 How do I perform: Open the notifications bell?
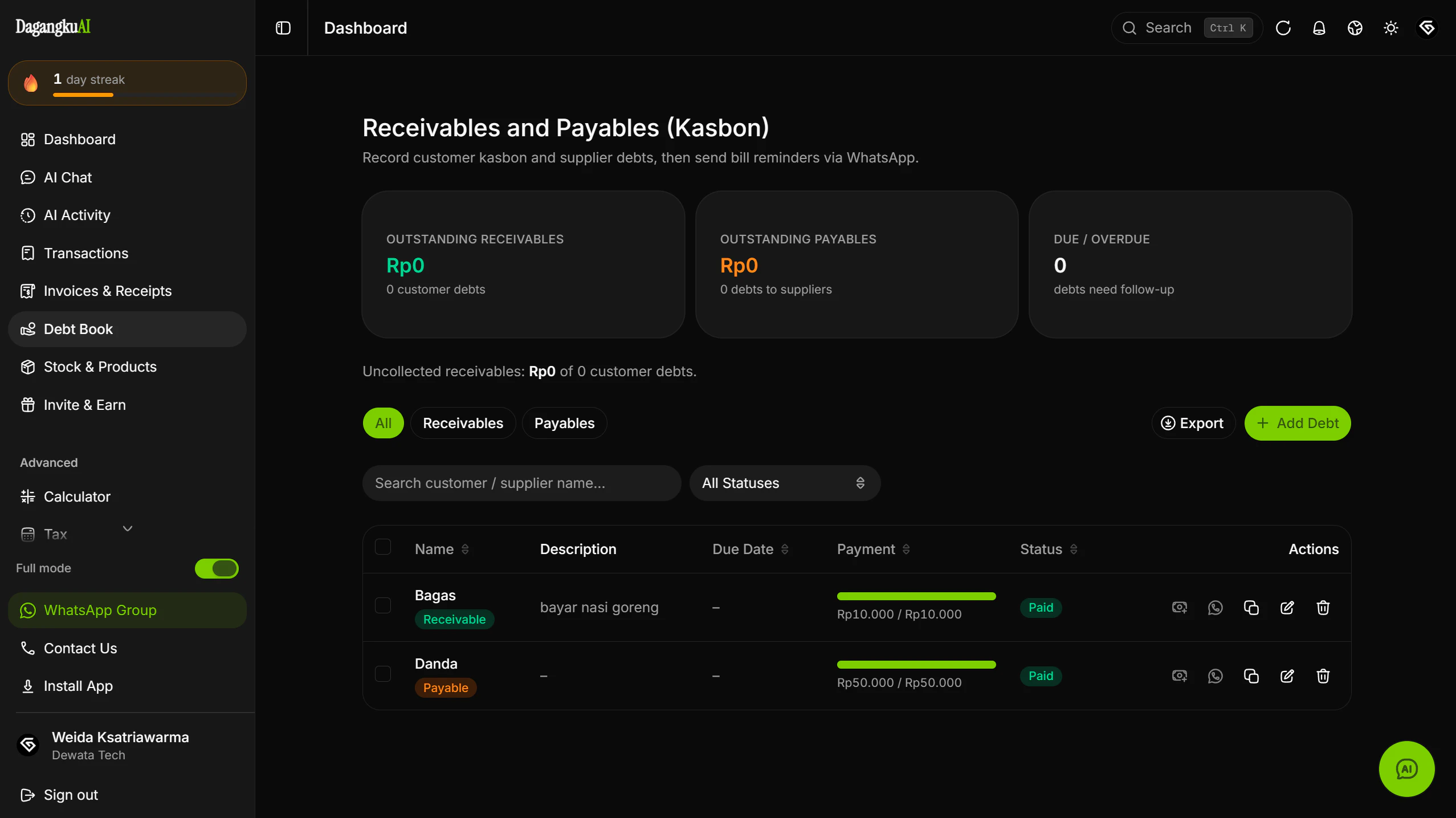(x=1319, y=28)
